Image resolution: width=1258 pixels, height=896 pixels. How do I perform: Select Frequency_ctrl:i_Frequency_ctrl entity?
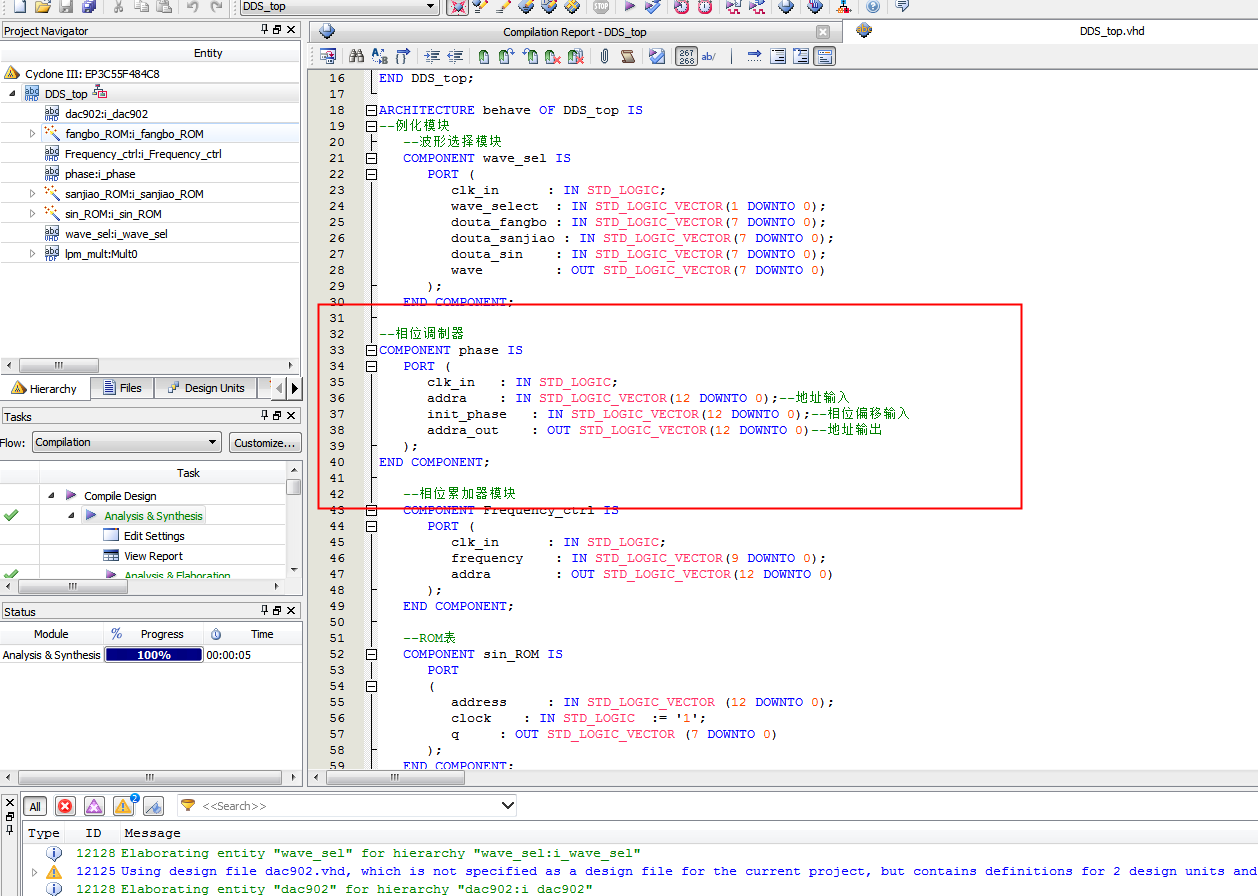(x=143, y=154)
